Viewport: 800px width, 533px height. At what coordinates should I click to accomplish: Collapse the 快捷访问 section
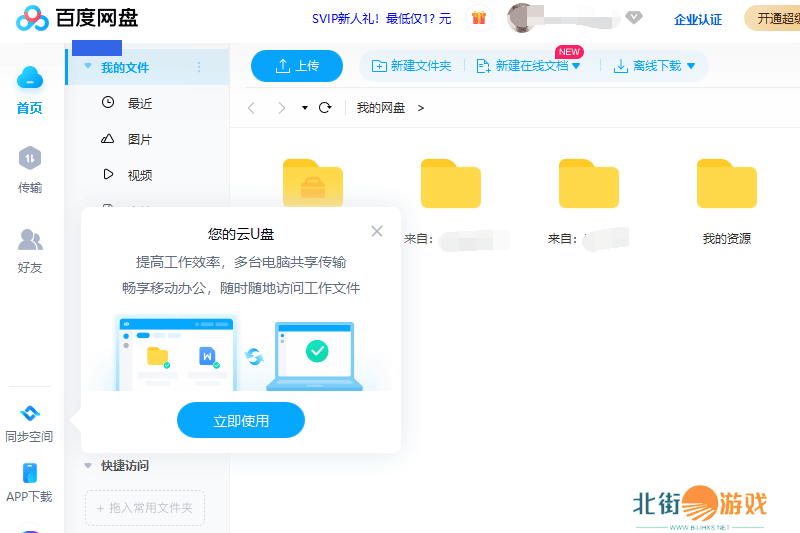tap(88, 465)
